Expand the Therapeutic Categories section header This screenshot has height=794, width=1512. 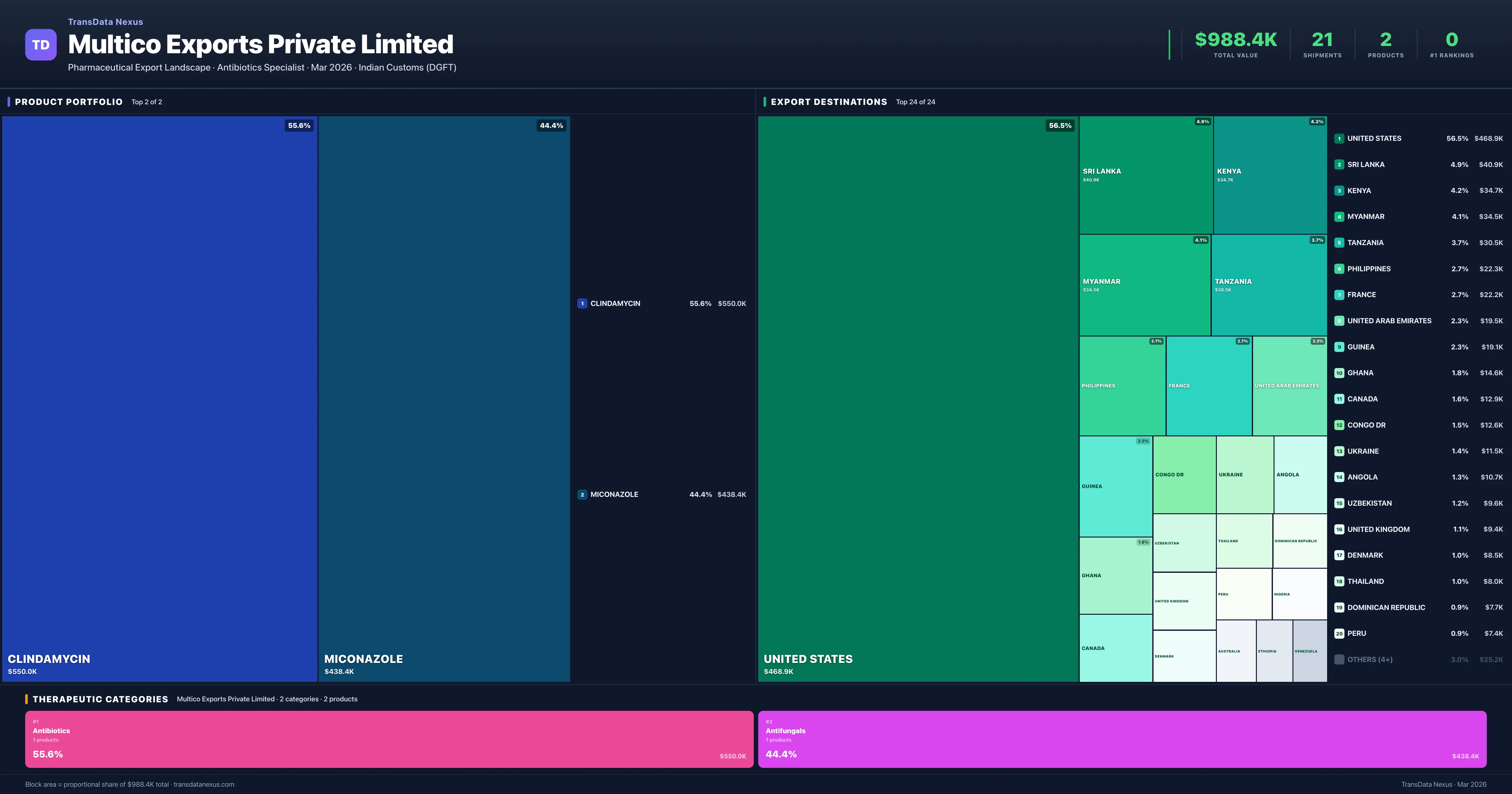click(x=101, y=699)
